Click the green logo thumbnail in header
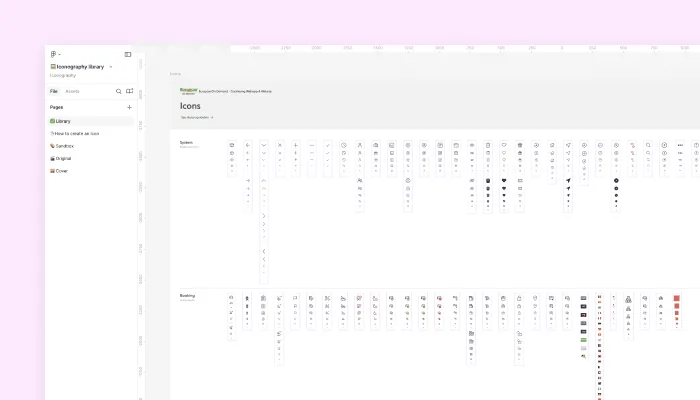Screen dimensions: 700x400 pyautogui.click(x=188, y=91)
